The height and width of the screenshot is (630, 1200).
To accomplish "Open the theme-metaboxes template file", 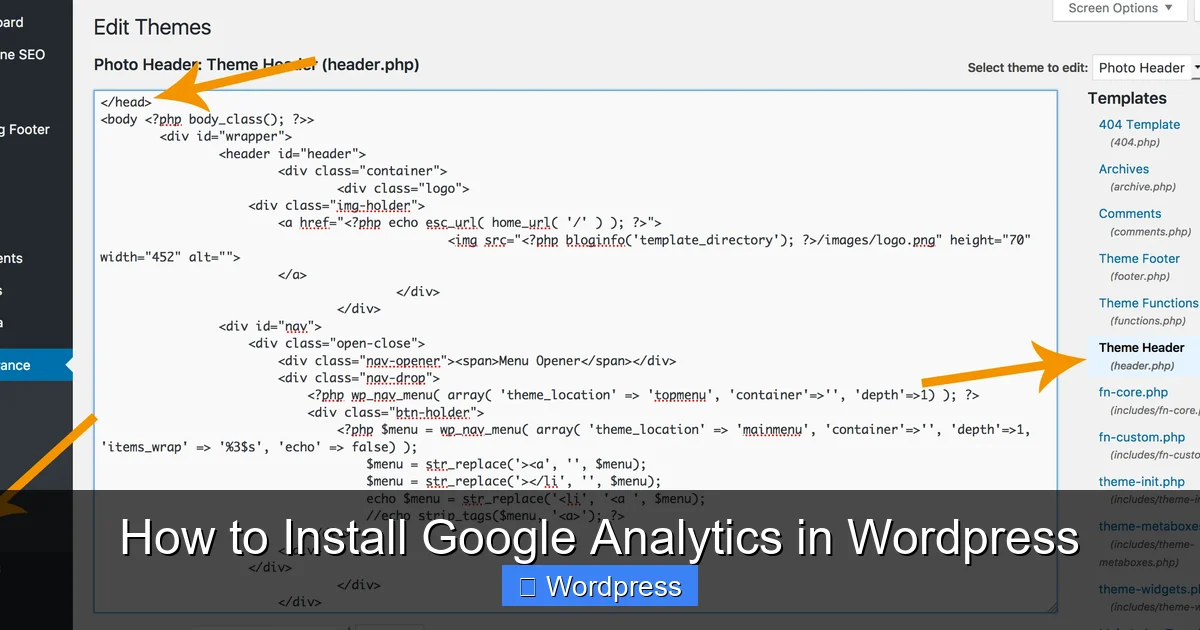I will (1147, 525).
